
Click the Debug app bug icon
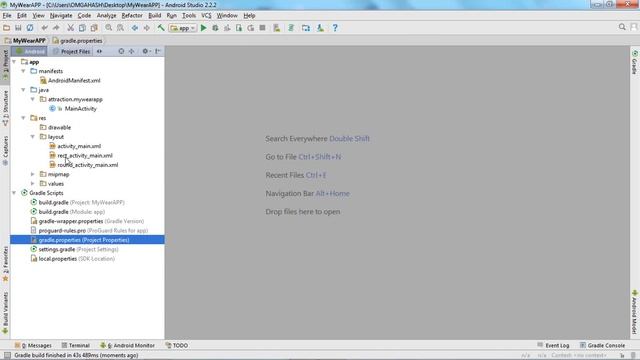tap(215, 28)
